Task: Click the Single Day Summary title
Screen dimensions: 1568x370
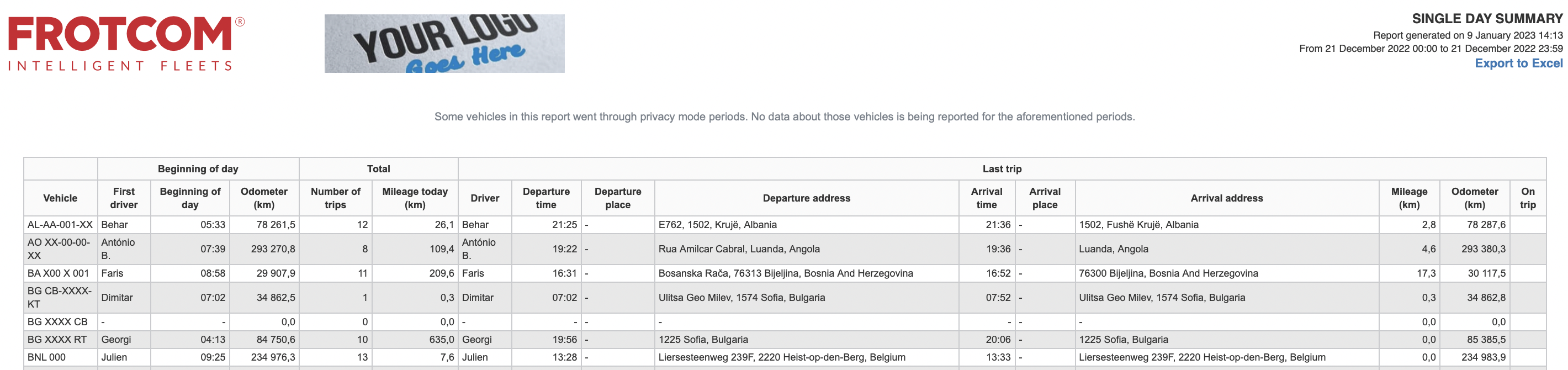Action: 1487,19
